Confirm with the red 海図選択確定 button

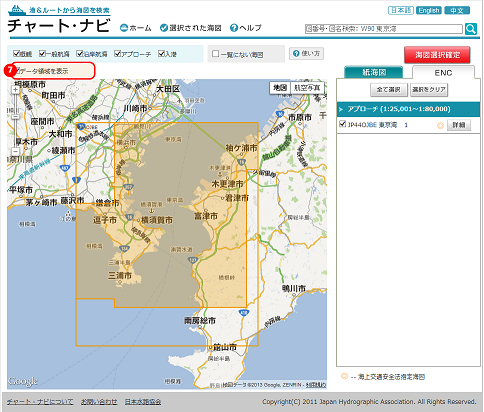tap(437, 55)
